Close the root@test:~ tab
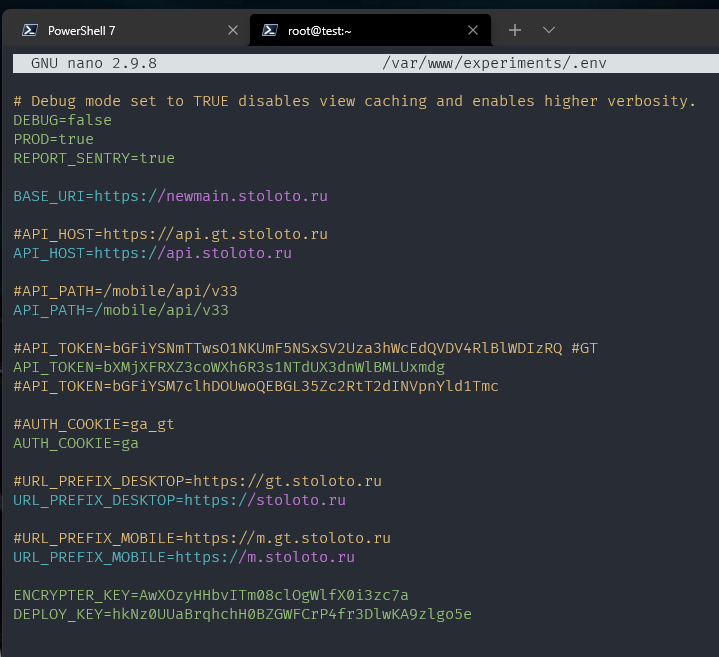This screenshot has width=719, height=657. point(473,30)
